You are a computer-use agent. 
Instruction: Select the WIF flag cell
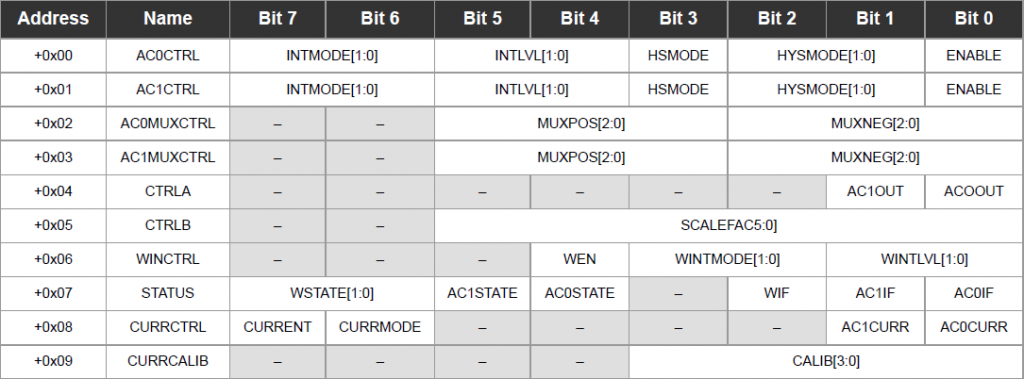(x=776, y=293)
